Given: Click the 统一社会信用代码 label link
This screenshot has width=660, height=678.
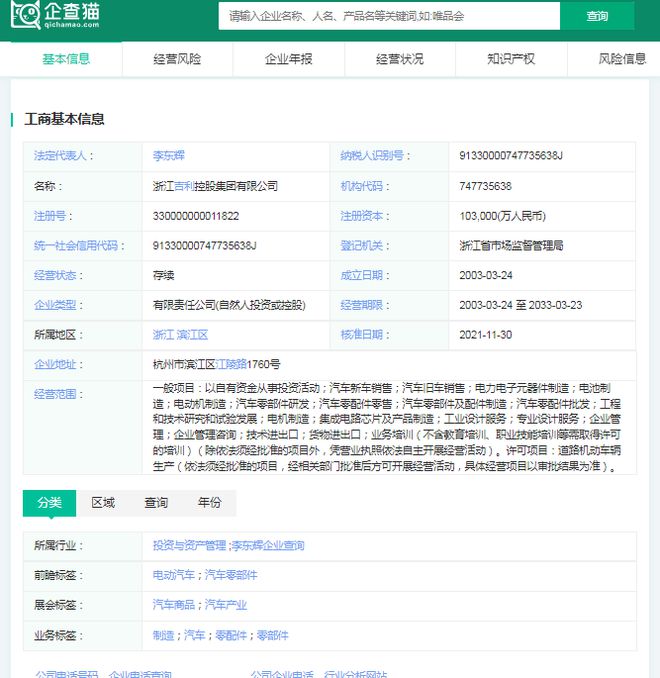Looking at the screenshot, I should coord(76,246).
